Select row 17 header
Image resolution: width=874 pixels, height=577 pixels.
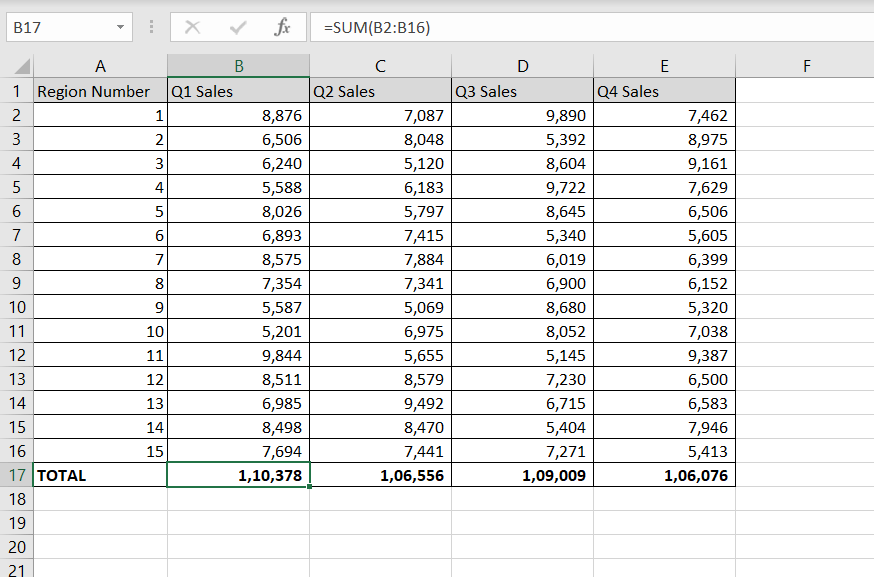point(15,475)
